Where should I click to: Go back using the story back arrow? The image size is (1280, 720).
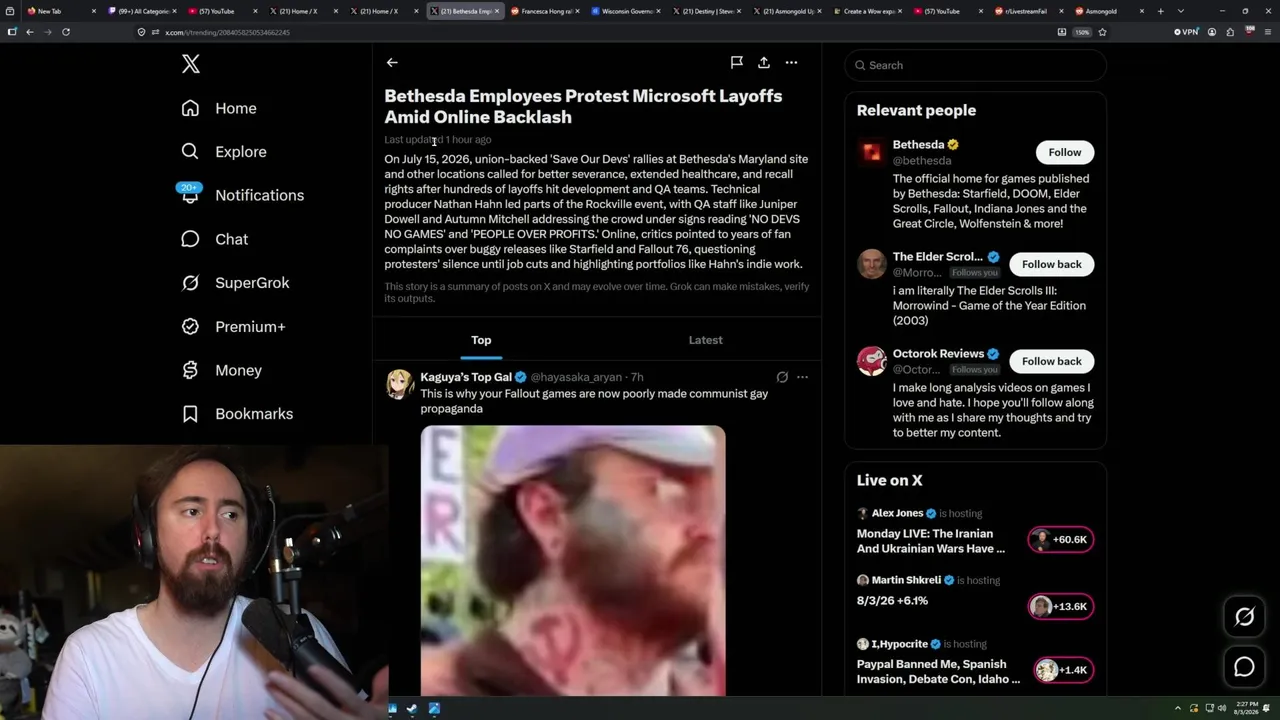392,63
